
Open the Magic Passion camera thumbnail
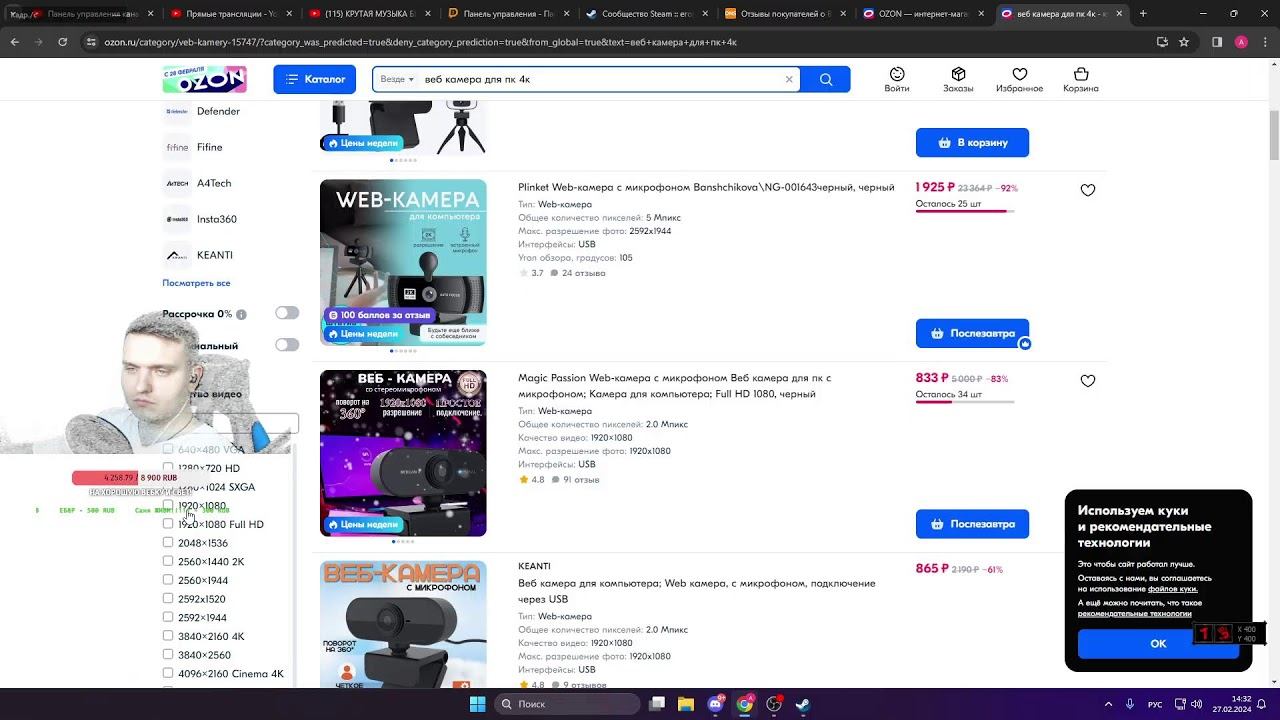click(403, 453)
